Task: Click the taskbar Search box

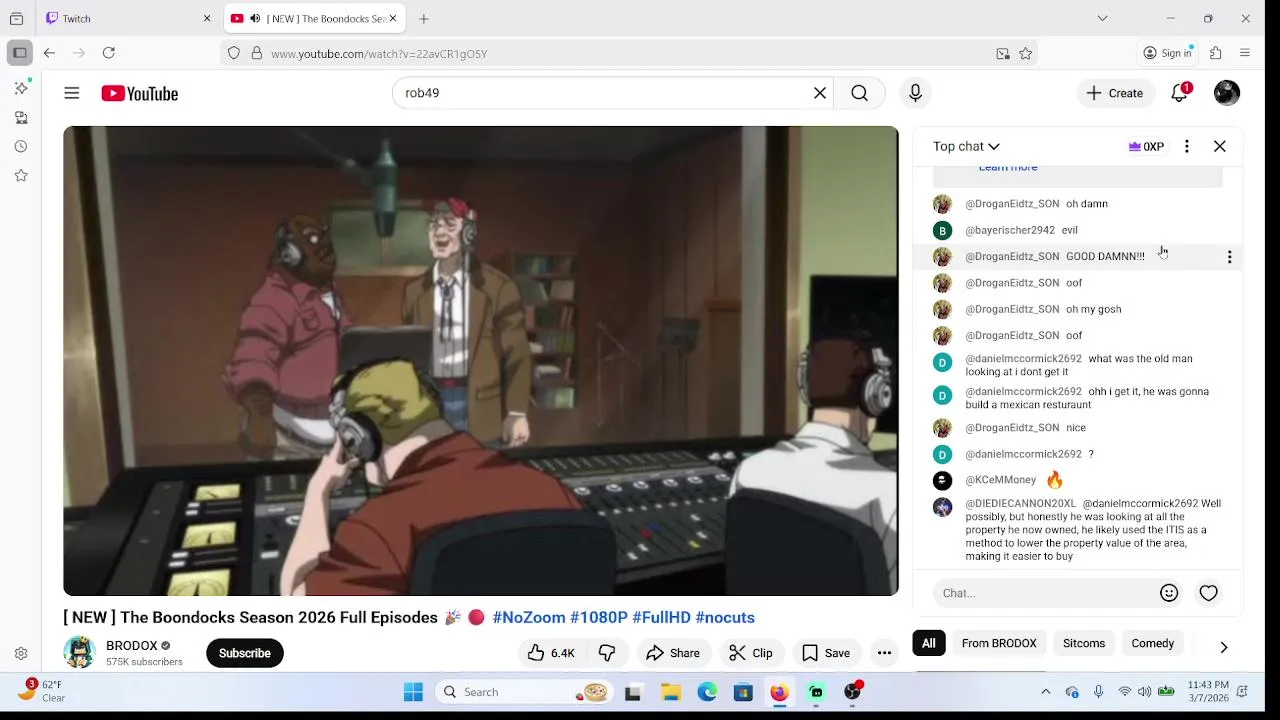Action: 524,692
